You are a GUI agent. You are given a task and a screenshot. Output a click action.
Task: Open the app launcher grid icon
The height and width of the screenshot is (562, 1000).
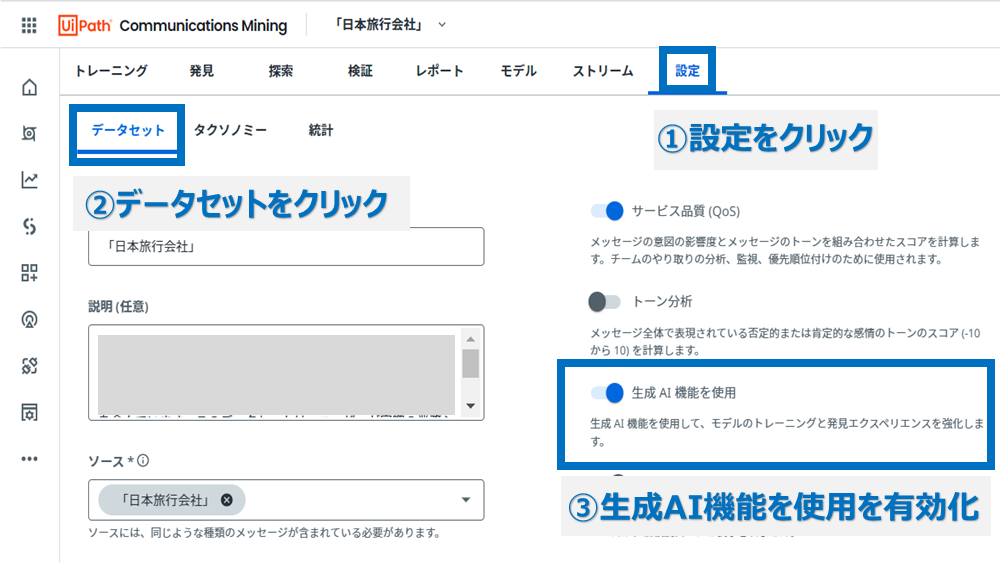(29, 26)
